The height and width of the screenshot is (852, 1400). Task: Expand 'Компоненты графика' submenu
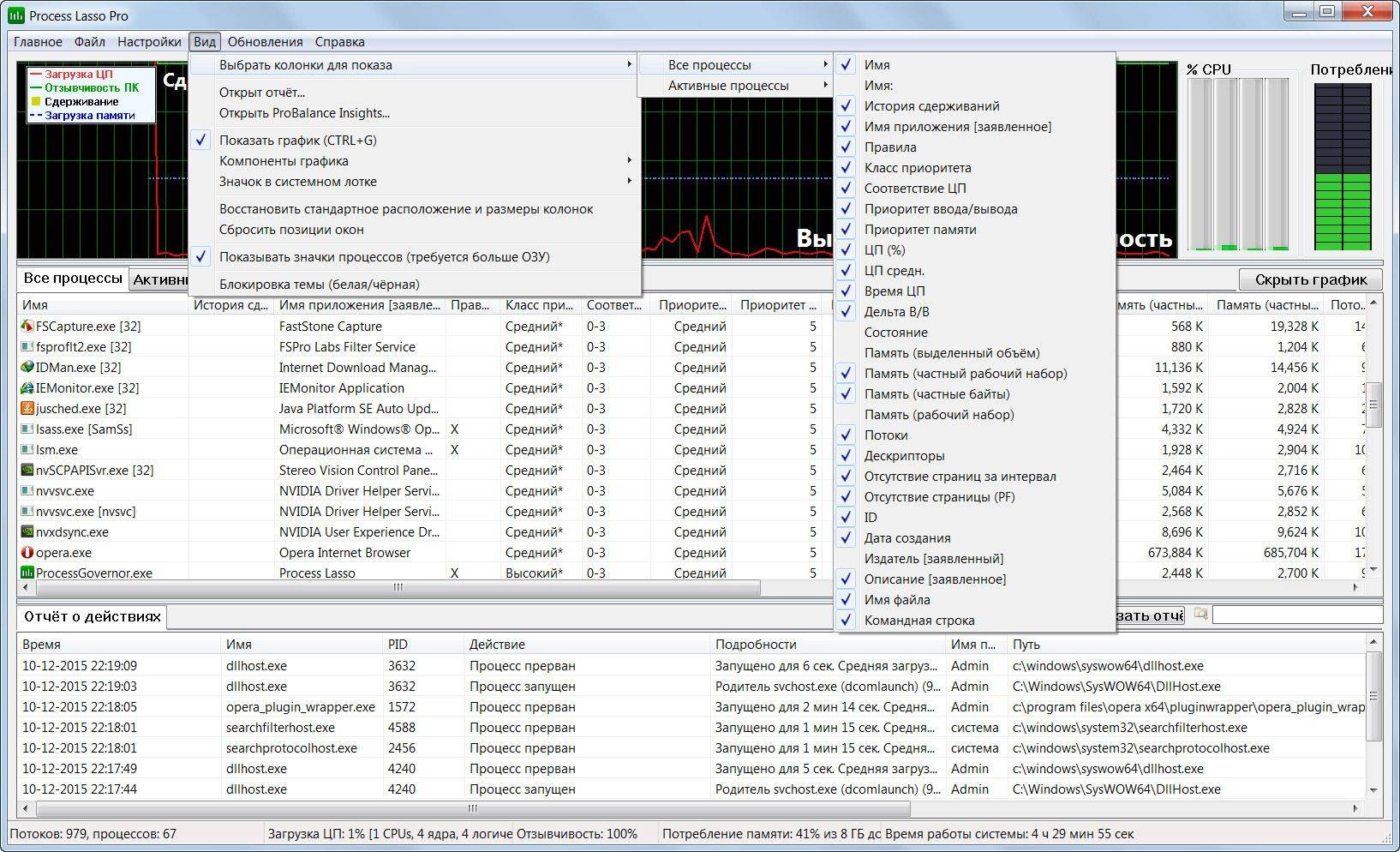tap(415, 160)
